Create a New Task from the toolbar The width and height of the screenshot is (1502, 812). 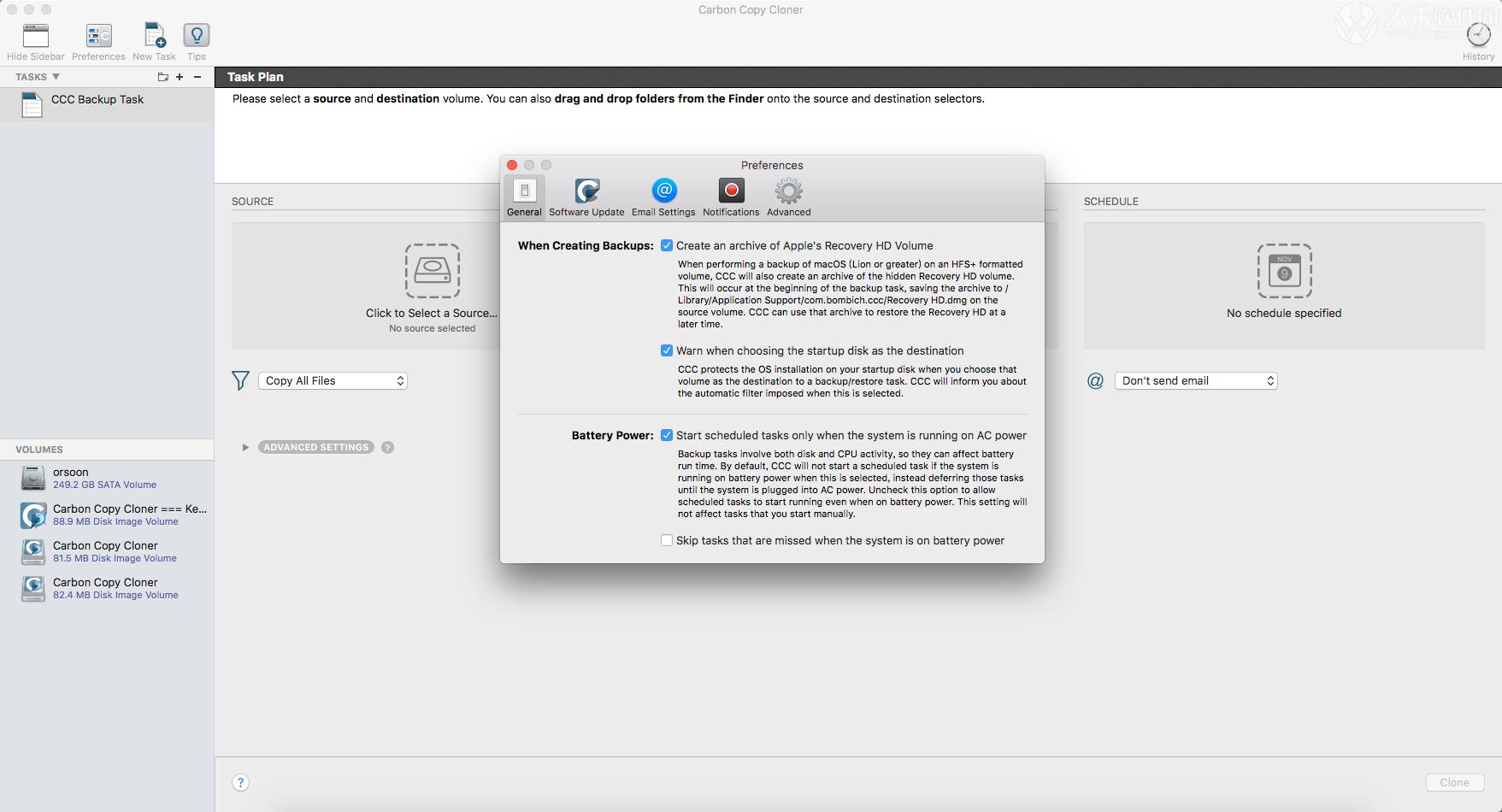click(x=154, y=36)
